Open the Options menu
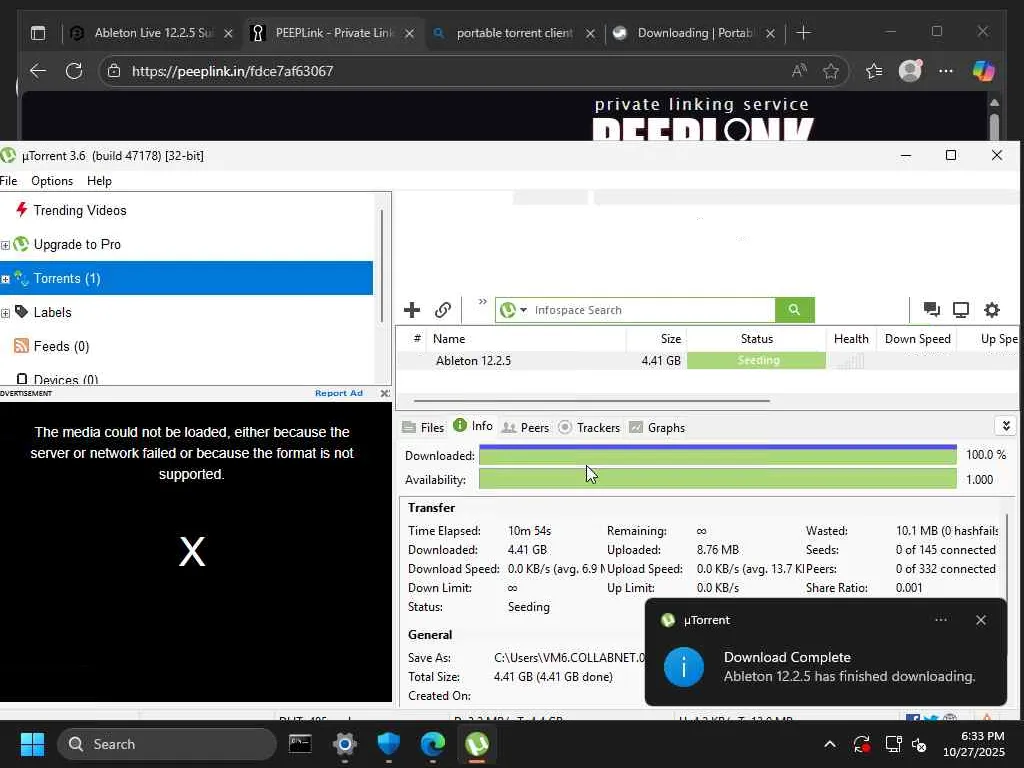Viewport: 1024px width, 768px height. tap(52, 181)
